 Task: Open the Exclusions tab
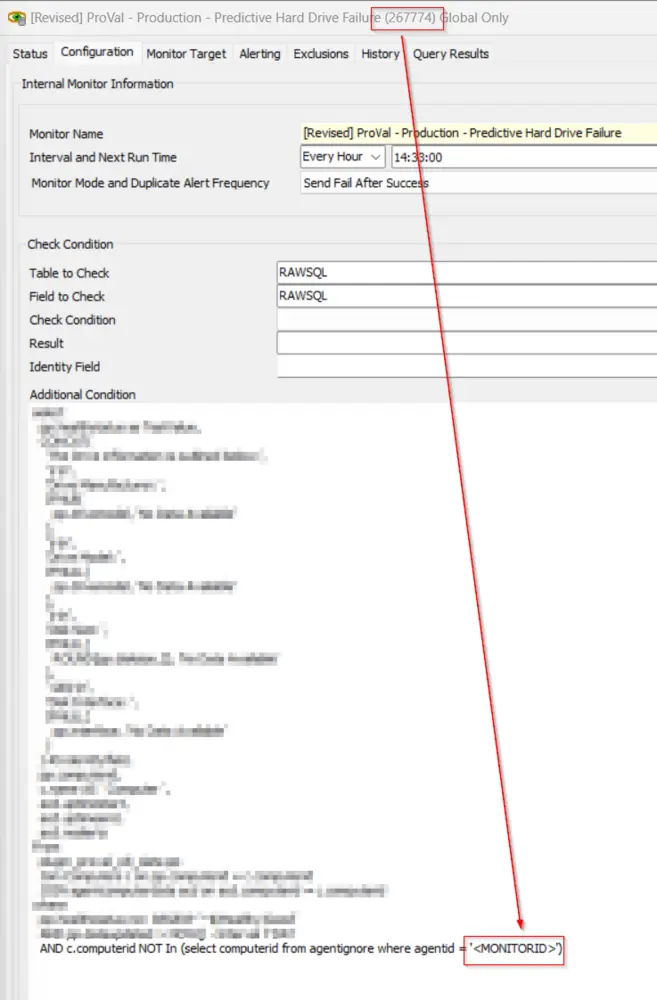[x=321, y=54]
